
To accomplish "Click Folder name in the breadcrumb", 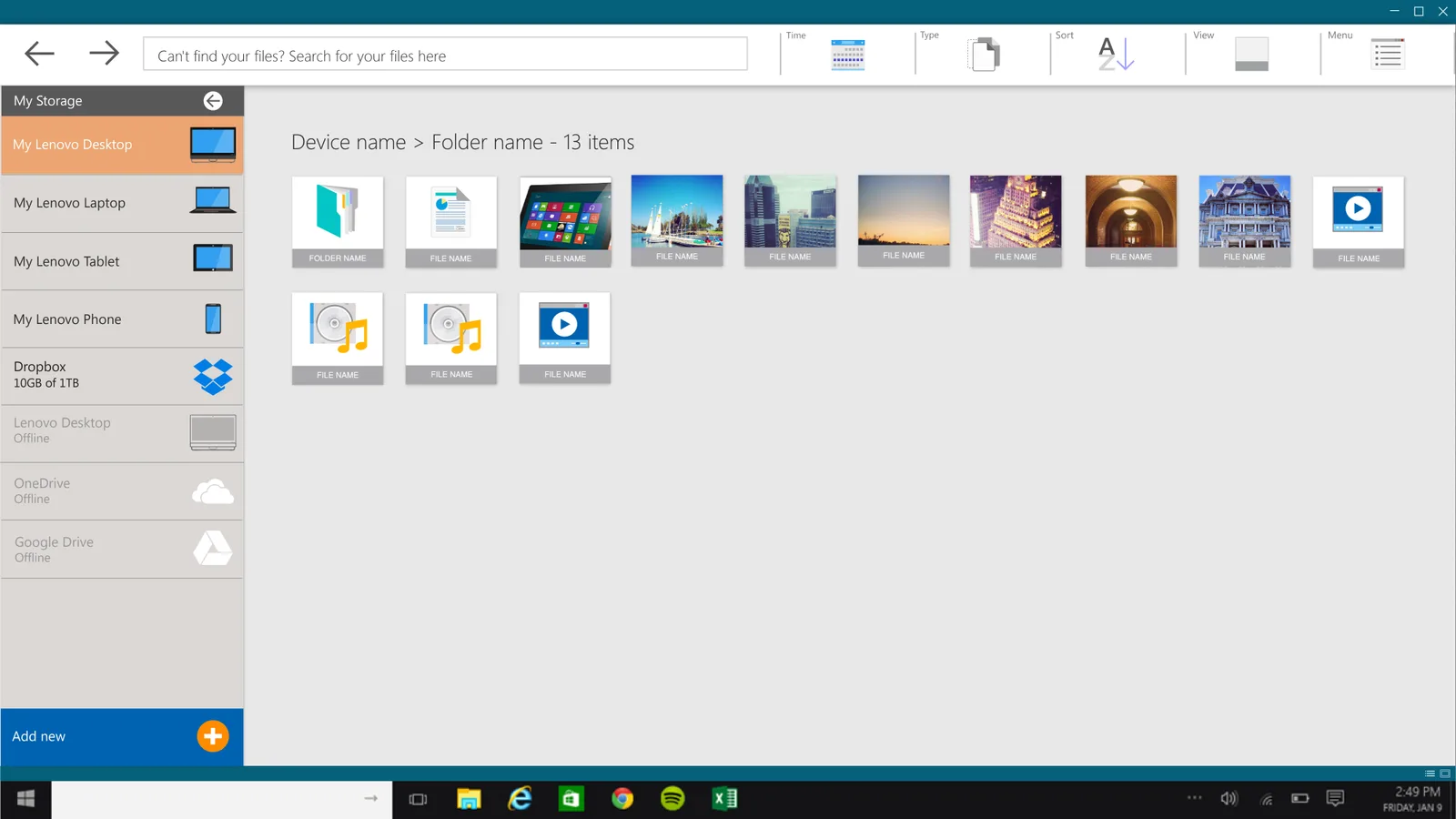I will (x=487, y=143).
